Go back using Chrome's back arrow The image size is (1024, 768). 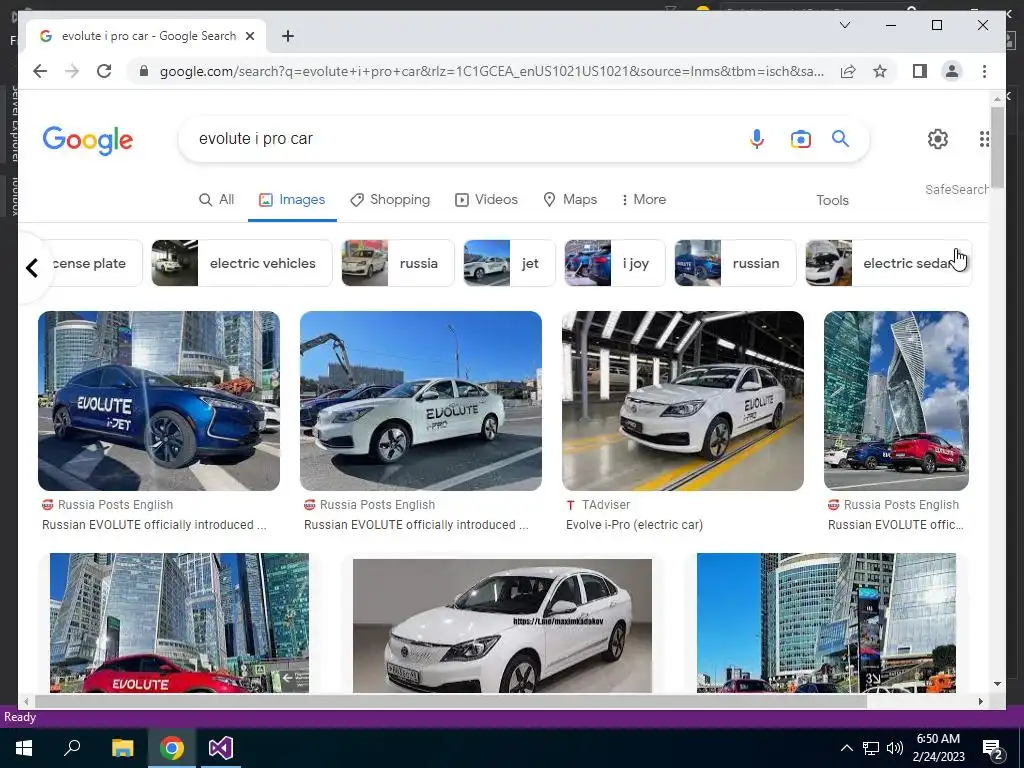(40, 71)
